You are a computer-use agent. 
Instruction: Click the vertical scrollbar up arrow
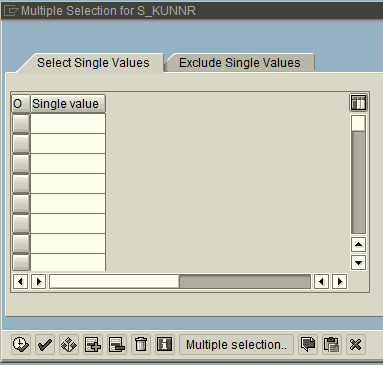click(x=358, y=245)
